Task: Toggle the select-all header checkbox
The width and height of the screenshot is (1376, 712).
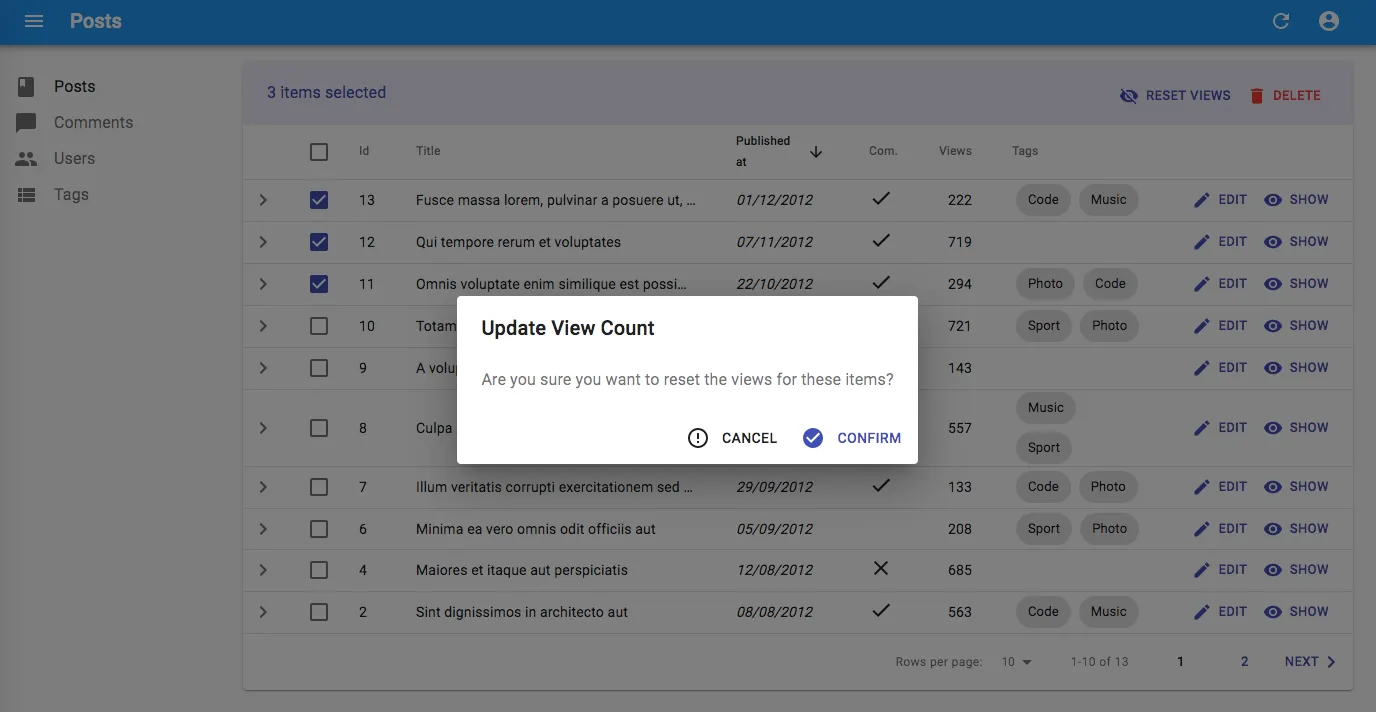Action: coord(319,152)
